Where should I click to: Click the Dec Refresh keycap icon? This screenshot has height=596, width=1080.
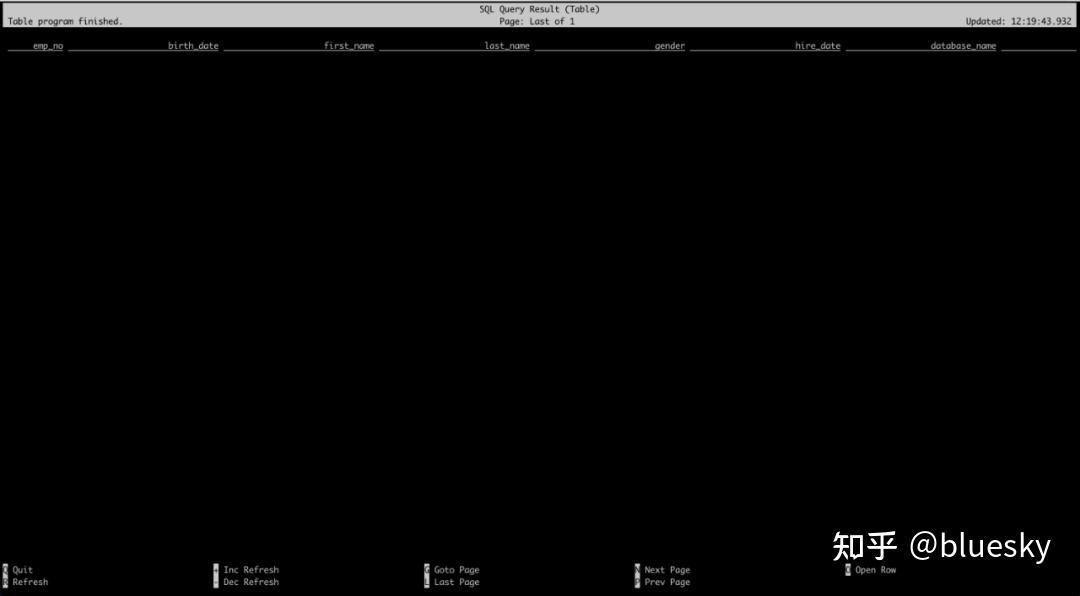(216, 581)
